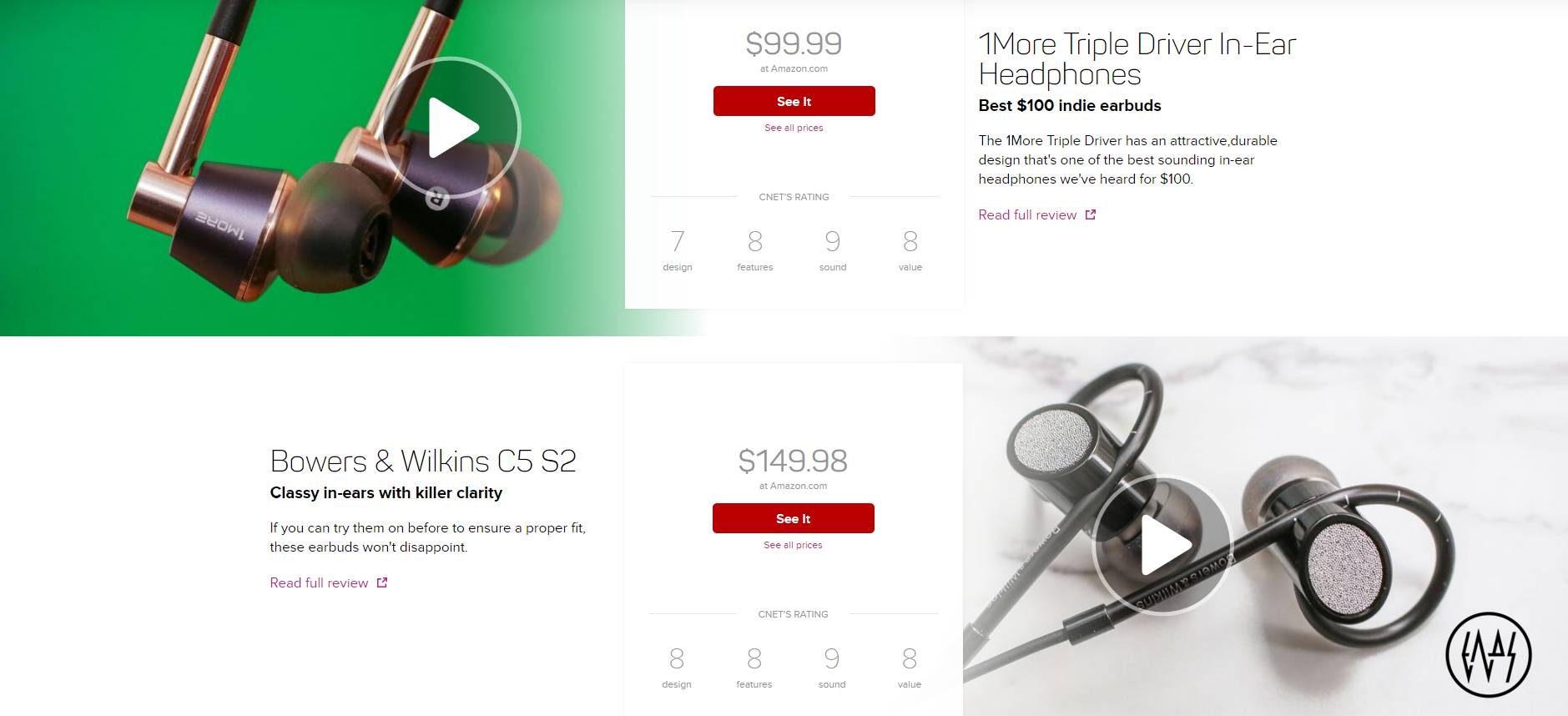Open See all prices under the $99.99 offer

pyautogui.click(x=794, y=128)
